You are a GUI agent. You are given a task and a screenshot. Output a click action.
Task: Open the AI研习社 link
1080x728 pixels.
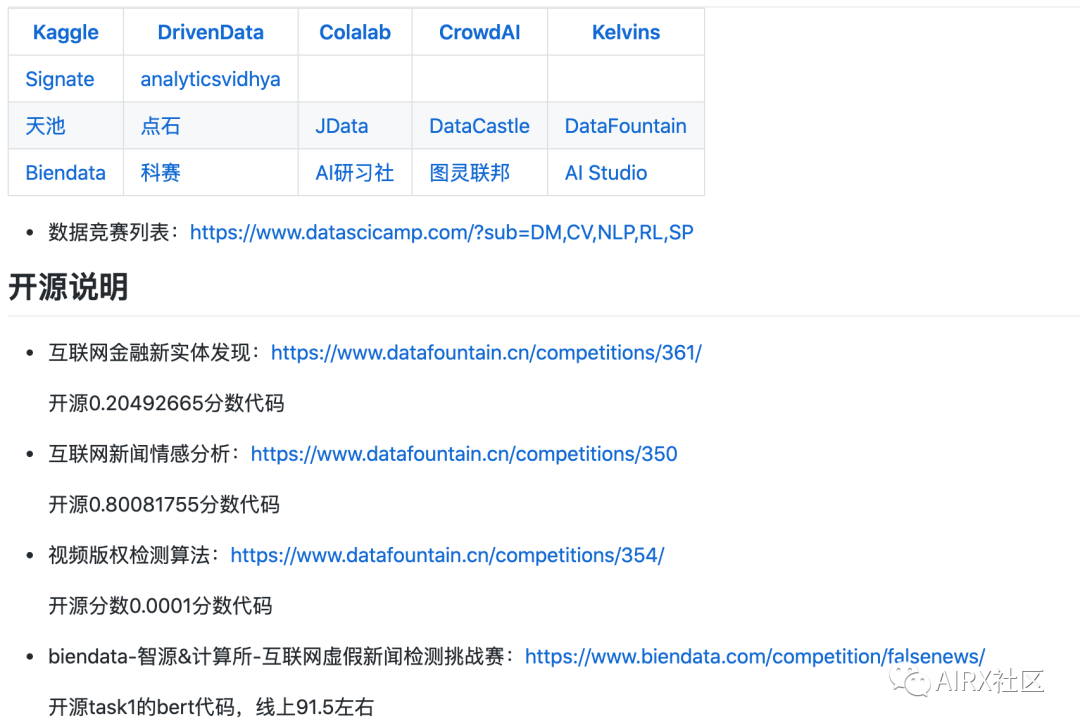(355, 173)
